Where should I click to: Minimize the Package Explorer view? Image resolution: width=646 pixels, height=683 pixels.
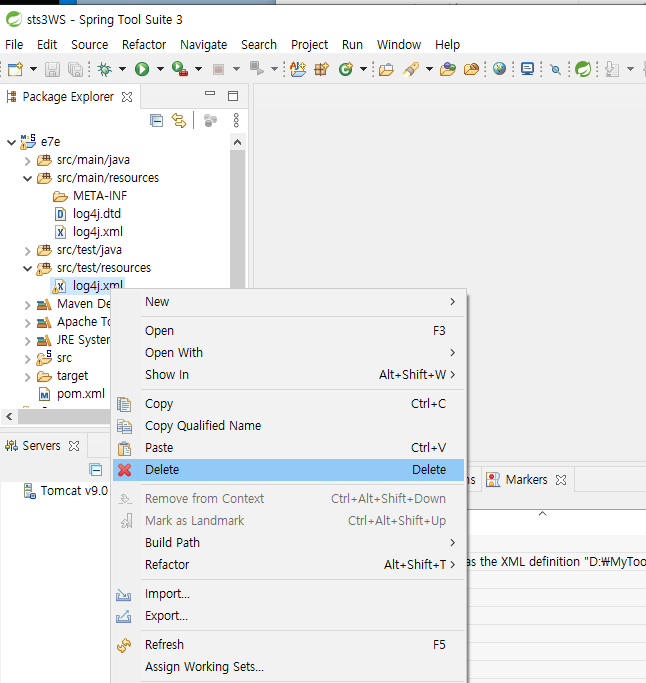point(210,93)
